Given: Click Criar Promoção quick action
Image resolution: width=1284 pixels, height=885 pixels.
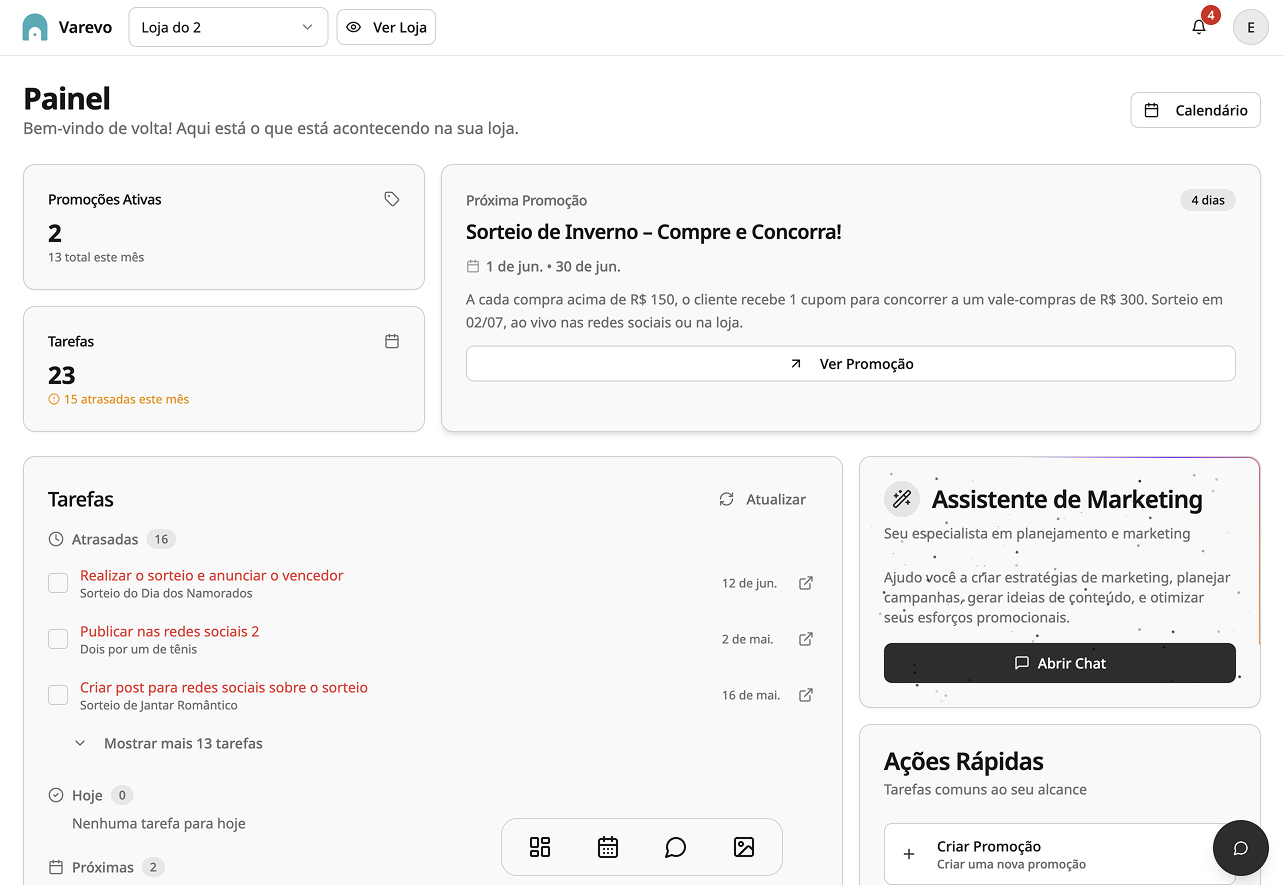Looking at the screenshot, I should click(1060, 854).
